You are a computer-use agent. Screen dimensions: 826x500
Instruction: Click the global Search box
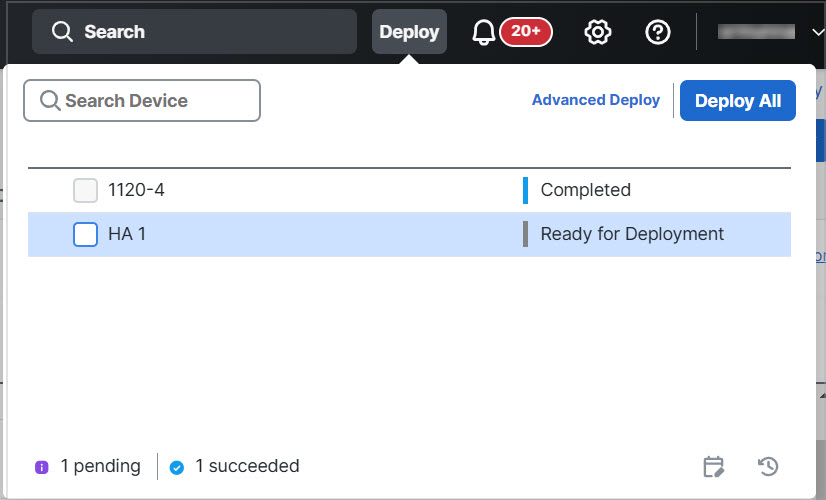[x=194, y=32]
